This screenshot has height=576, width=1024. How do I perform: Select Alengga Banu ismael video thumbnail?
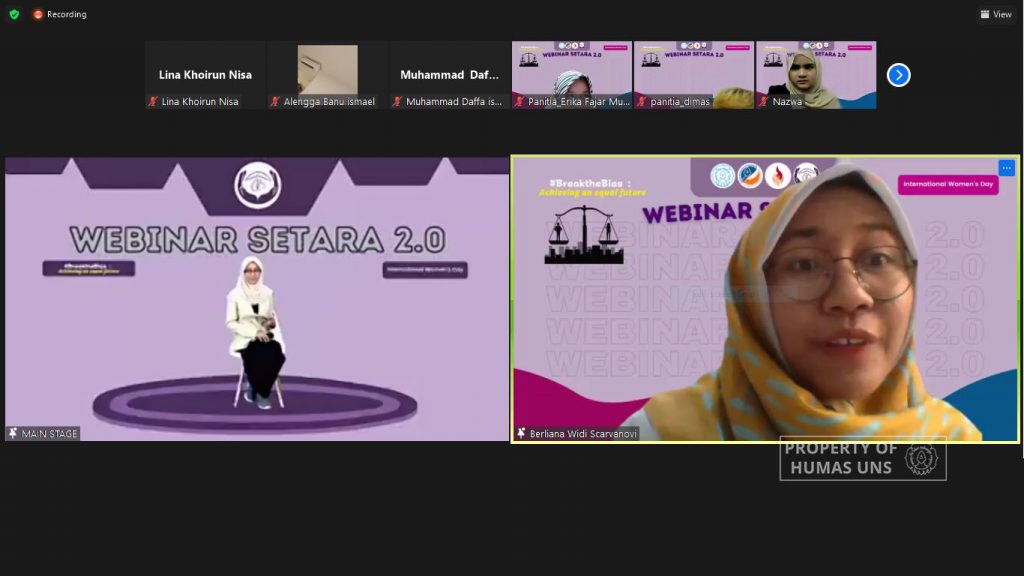pyautogui.click(x=327, y=75)
